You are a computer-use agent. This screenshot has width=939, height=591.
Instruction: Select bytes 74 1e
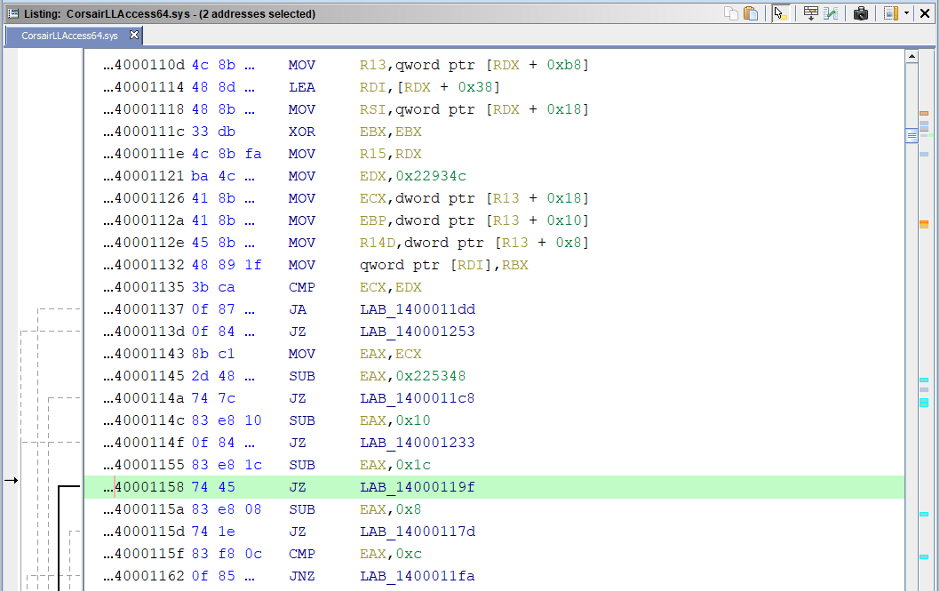[213, 532]
